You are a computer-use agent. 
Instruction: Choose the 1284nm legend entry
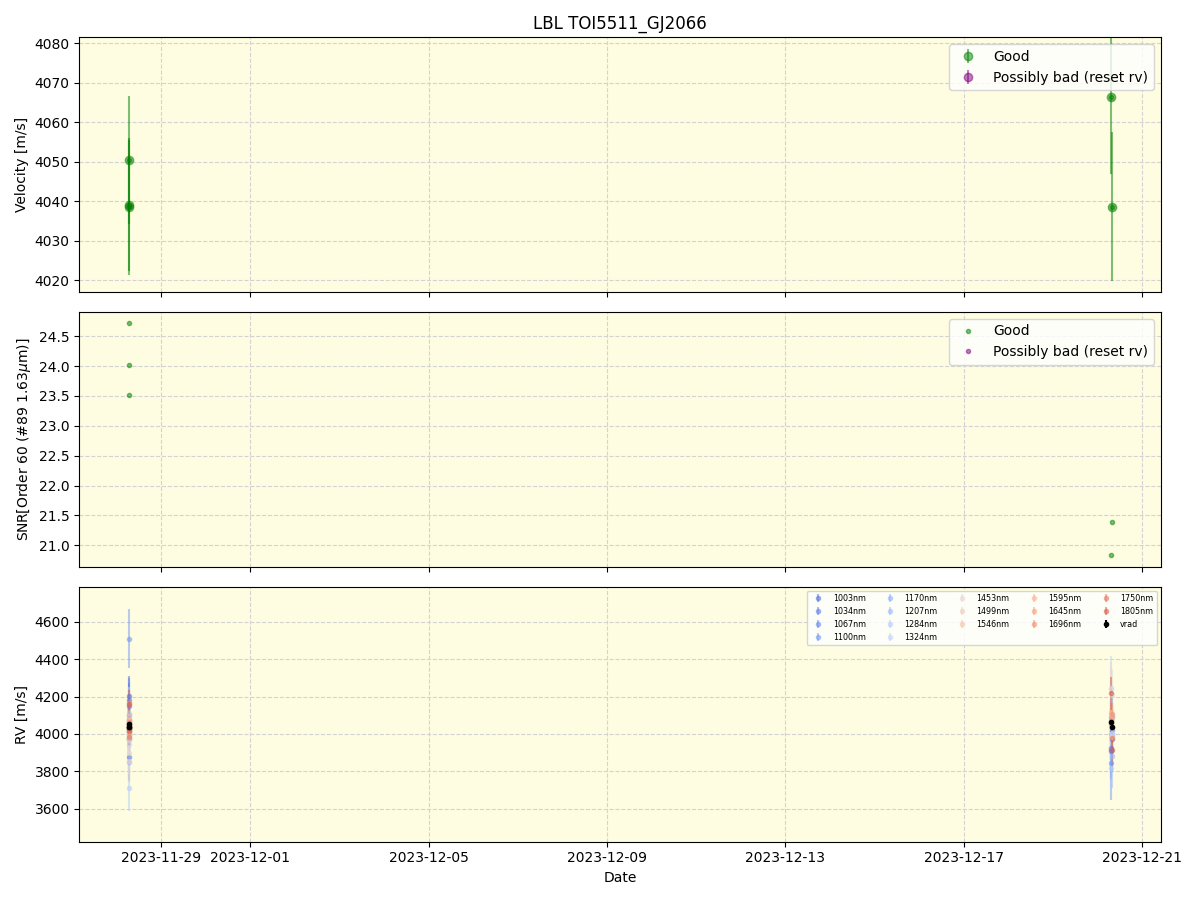[x=911, y=624]
